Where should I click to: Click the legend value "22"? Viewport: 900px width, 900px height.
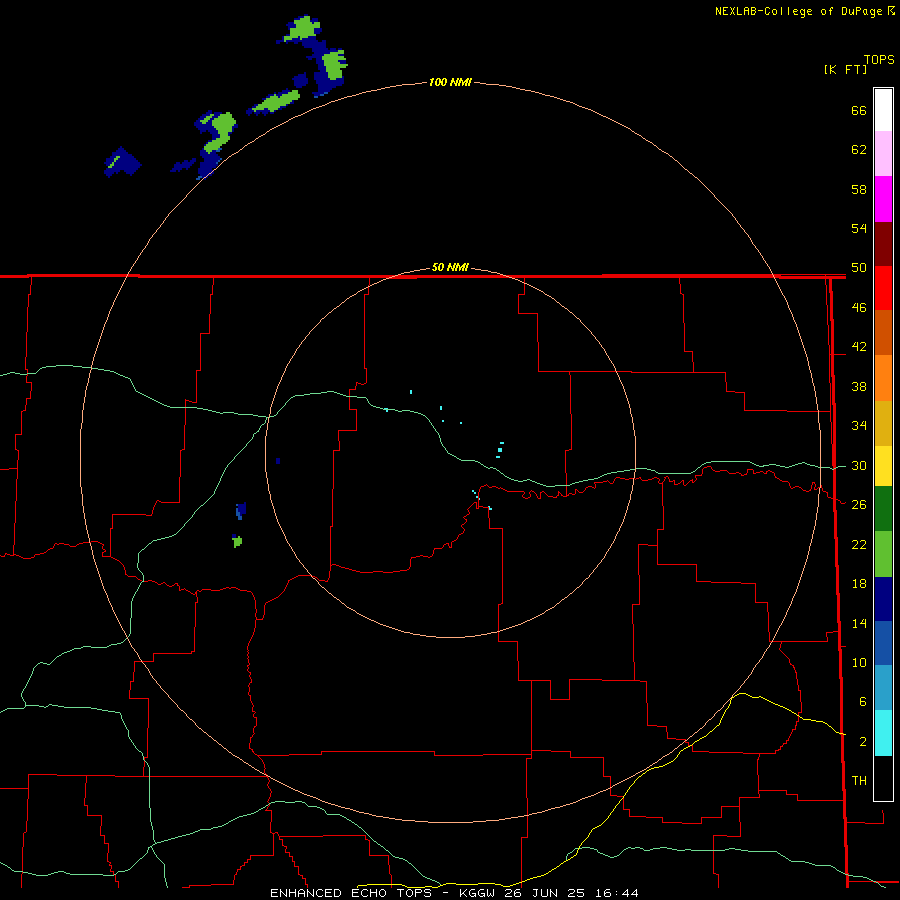(x=859, y=544)
